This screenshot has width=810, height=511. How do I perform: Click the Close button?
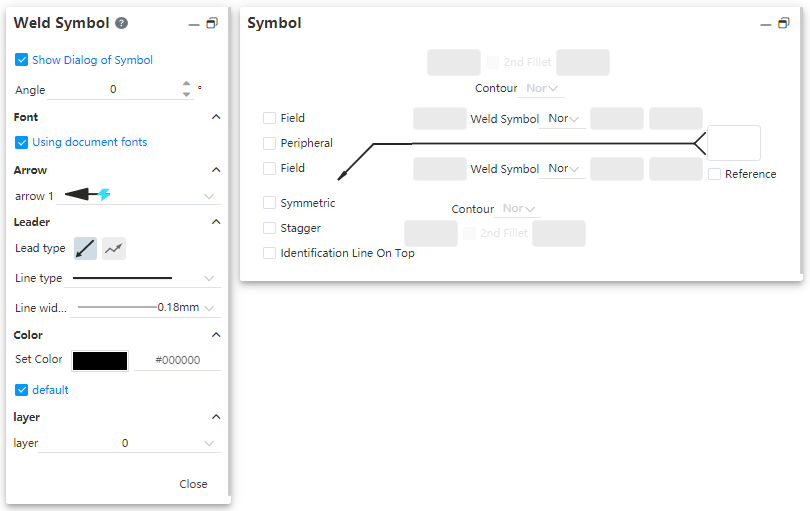[x=193, y=484]
